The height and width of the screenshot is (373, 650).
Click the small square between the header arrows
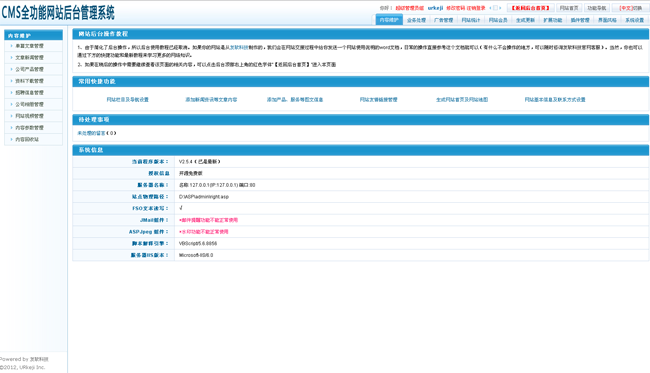tap(495, 8)
